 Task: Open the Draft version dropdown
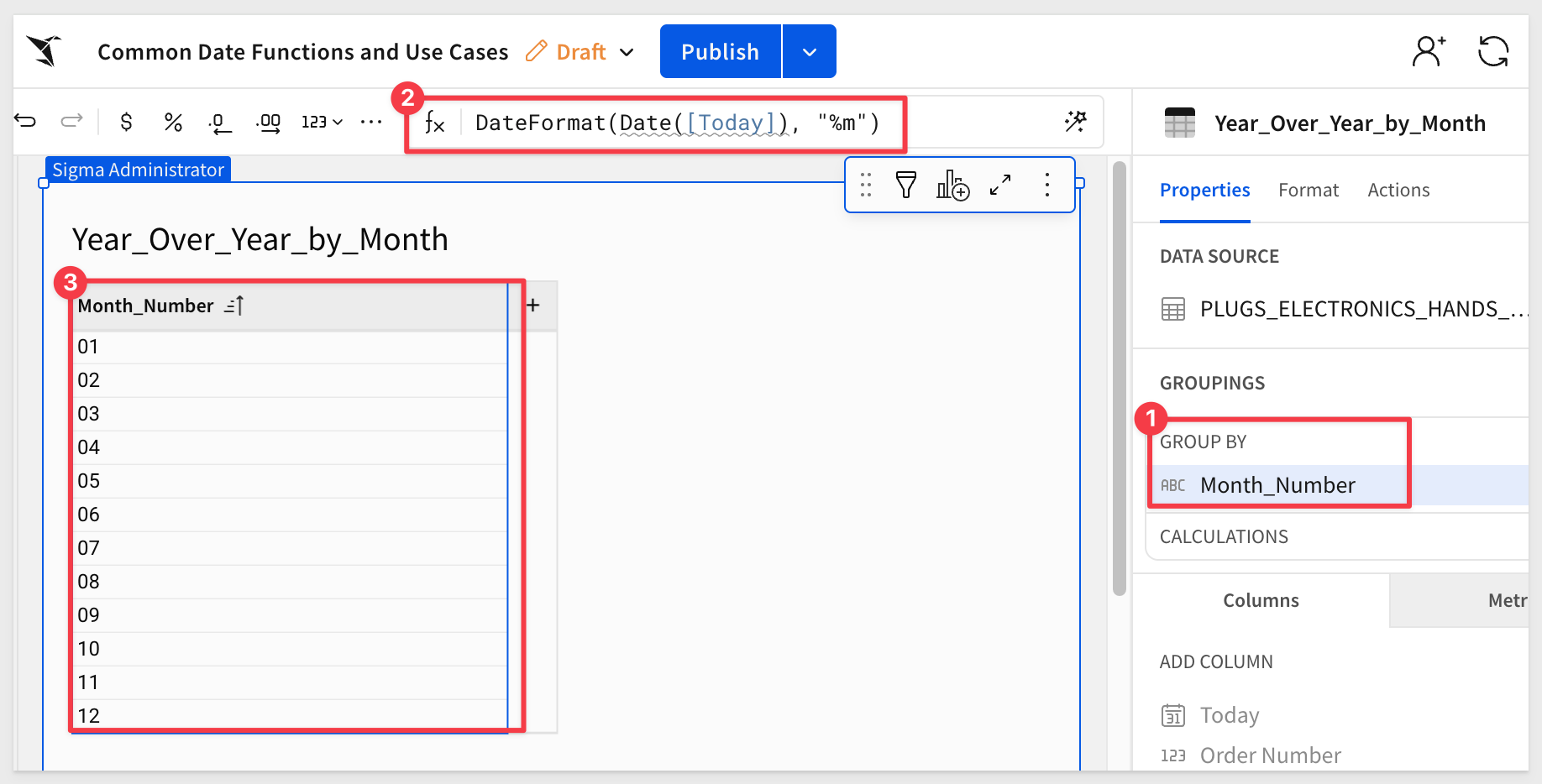[x=626, y=52]
